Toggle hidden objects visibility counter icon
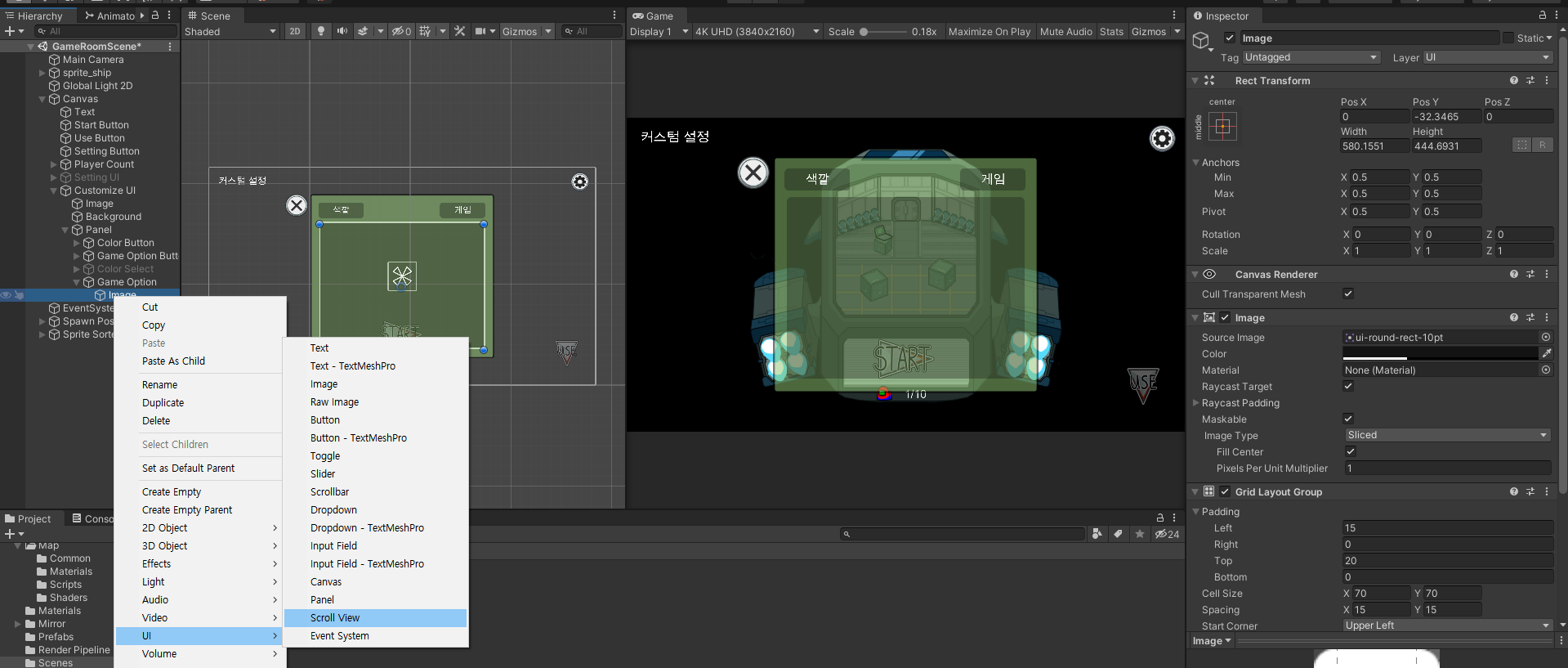Viewport: 1568px width, 668px height. (401, 31)
